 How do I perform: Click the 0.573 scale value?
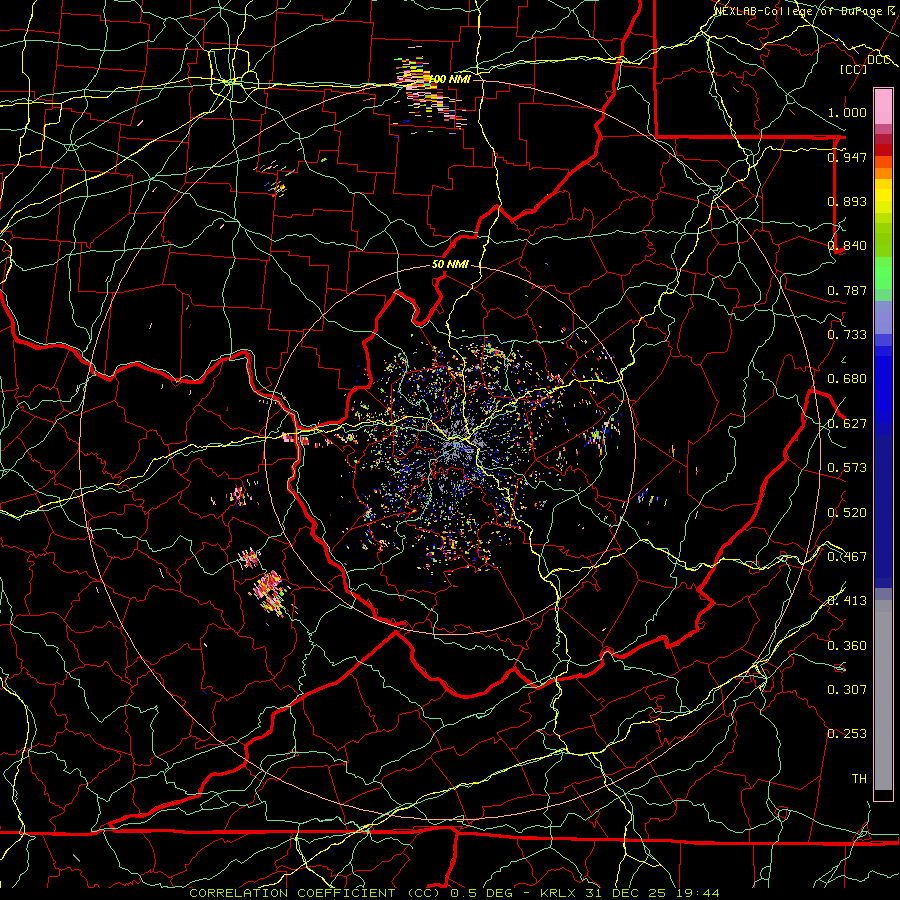click(x=847, y=467)
